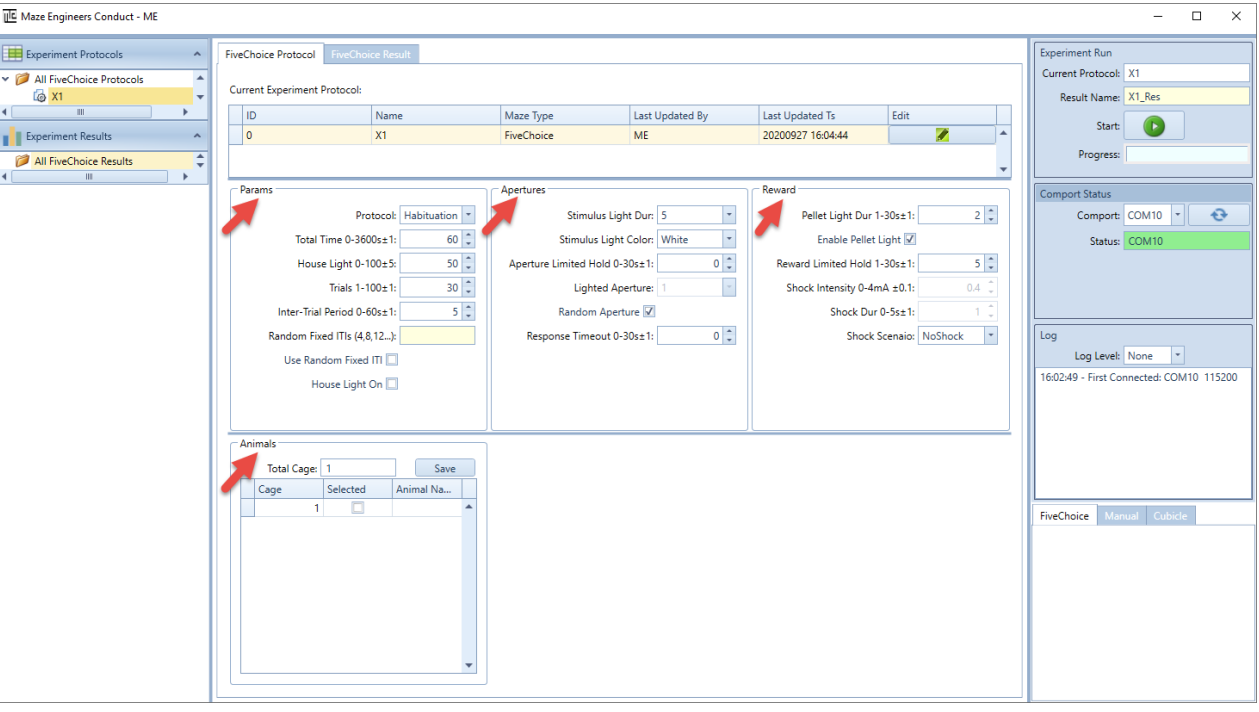Select X1 in the protocols tree
The height and width of the screenshot is (712, 1259).
(57, 97)
